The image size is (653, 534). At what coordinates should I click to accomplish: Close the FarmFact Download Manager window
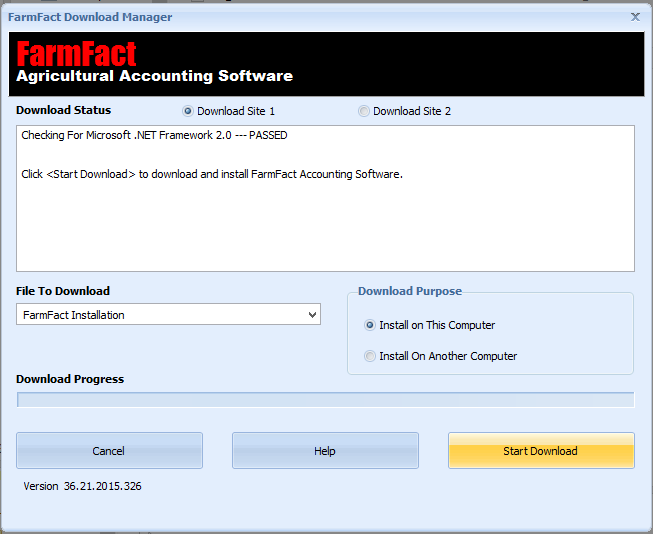[635, 17]
